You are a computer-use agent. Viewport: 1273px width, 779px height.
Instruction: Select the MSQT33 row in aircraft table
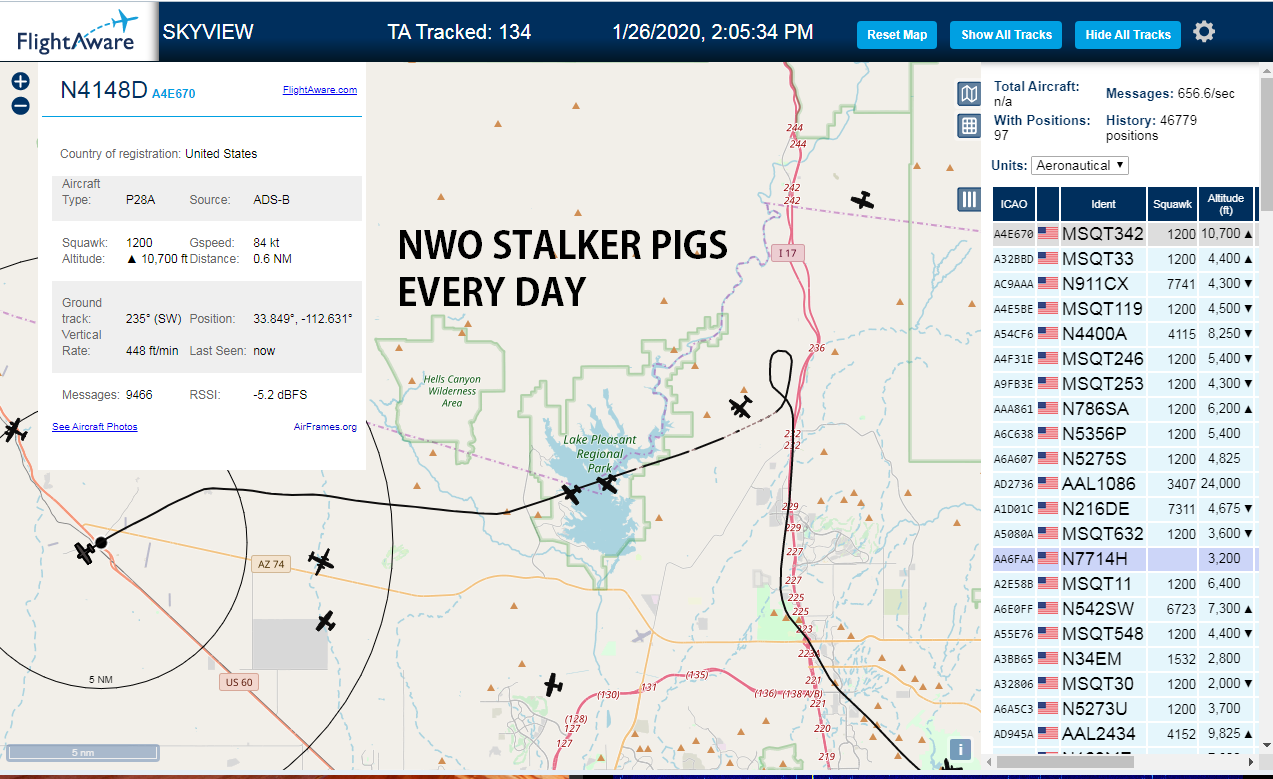[x=1125, y=259]
